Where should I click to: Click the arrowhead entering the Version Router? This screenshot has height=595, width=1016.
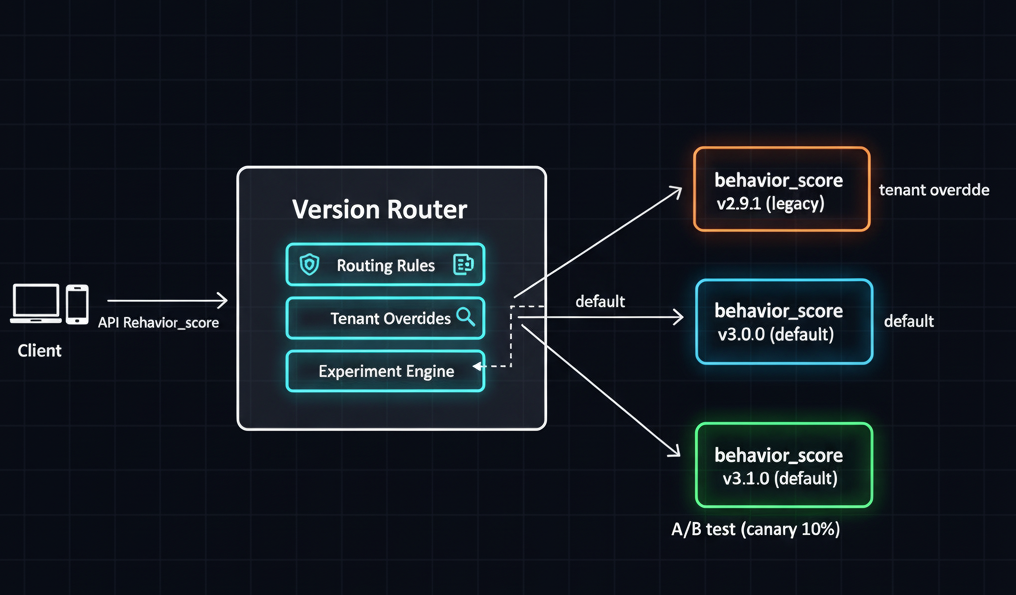[221, 300]
